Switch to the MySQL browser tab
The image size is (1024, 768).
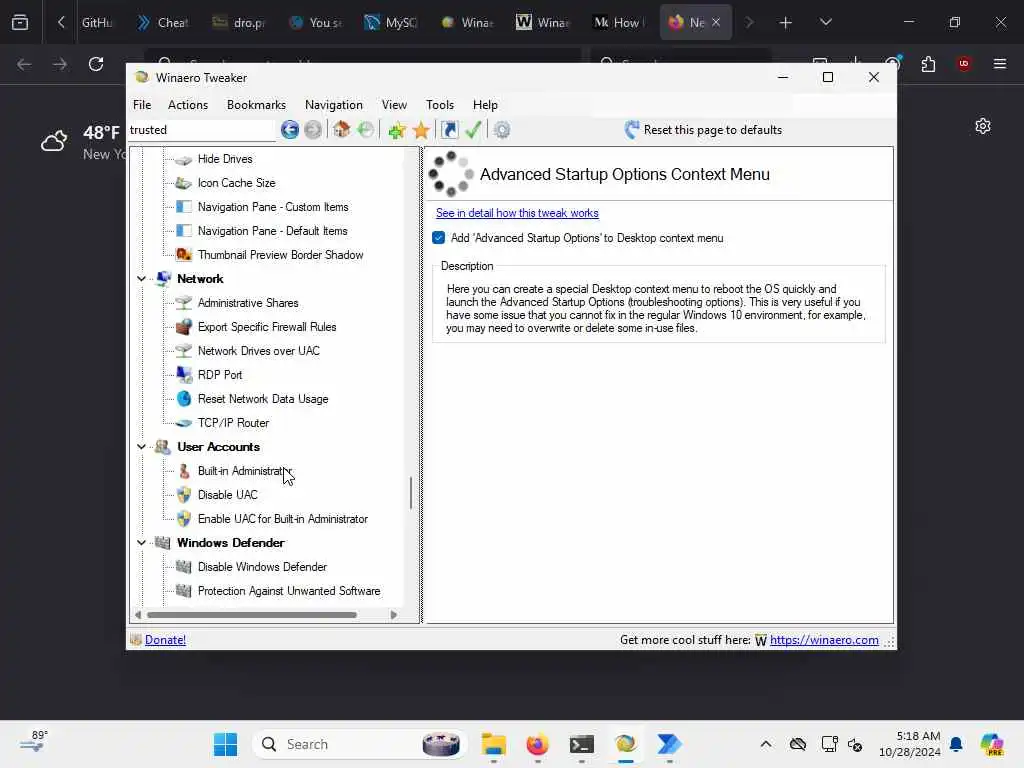(x=392, y=22)
